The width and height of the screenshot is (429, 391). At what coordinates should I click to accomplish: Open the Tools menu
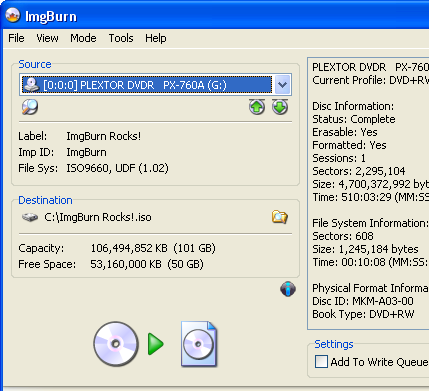tap(121, 38)
